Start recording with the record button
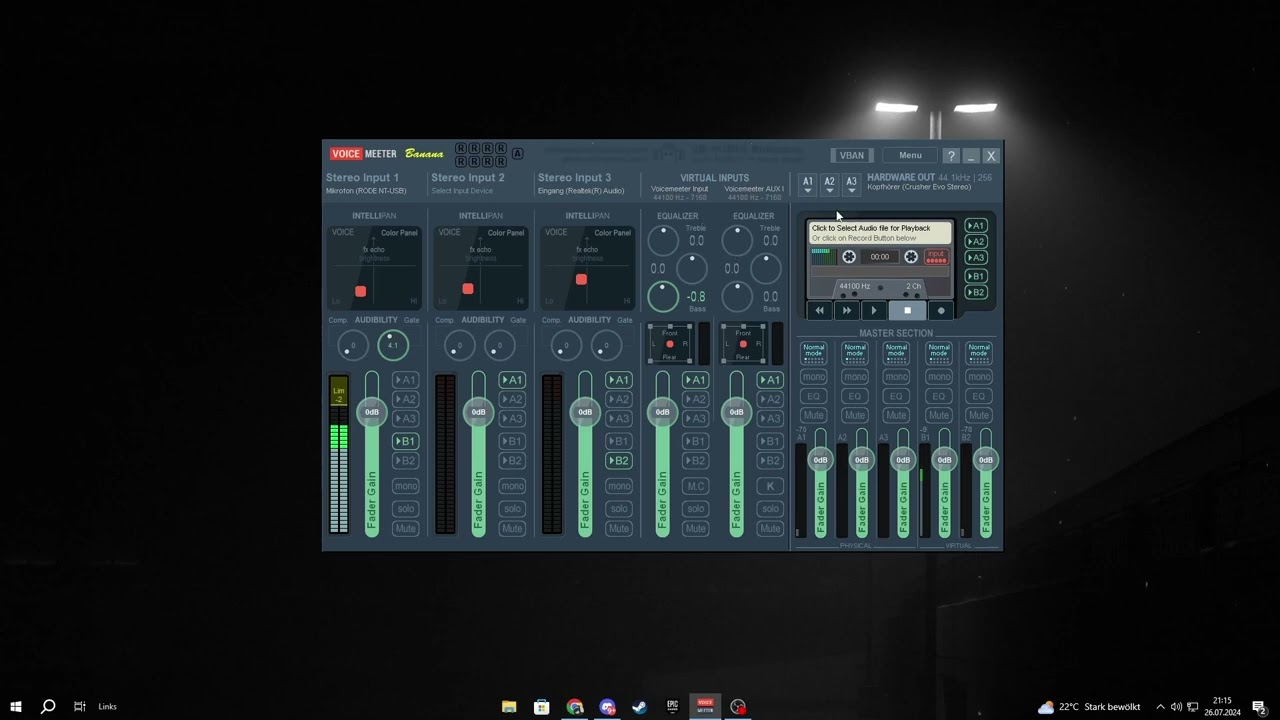Screen dimensions: 1280x720 tap(941, 311)
